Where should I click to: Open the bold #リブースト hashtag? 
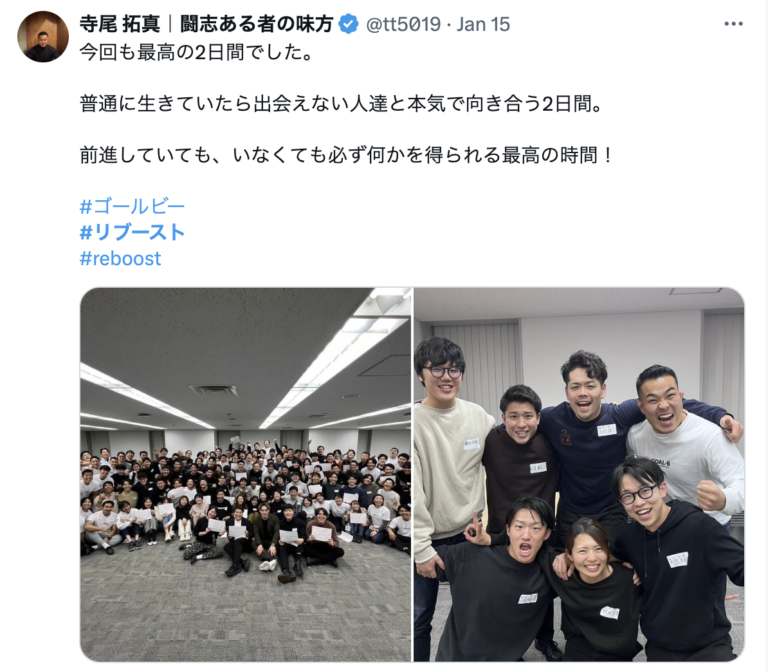click(132, 232)
